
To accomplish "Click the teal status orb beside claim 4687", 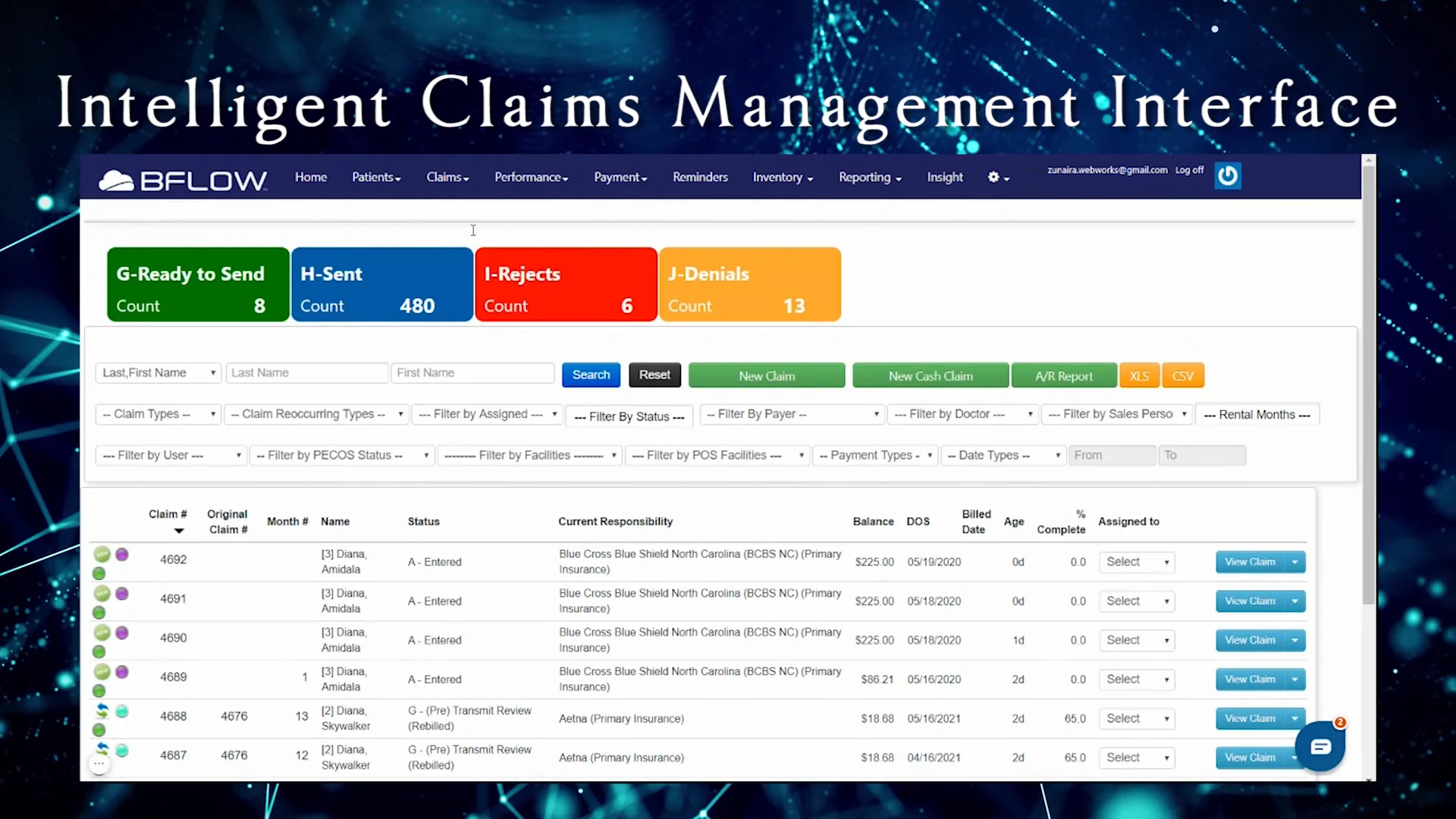I will click(122, 751).
